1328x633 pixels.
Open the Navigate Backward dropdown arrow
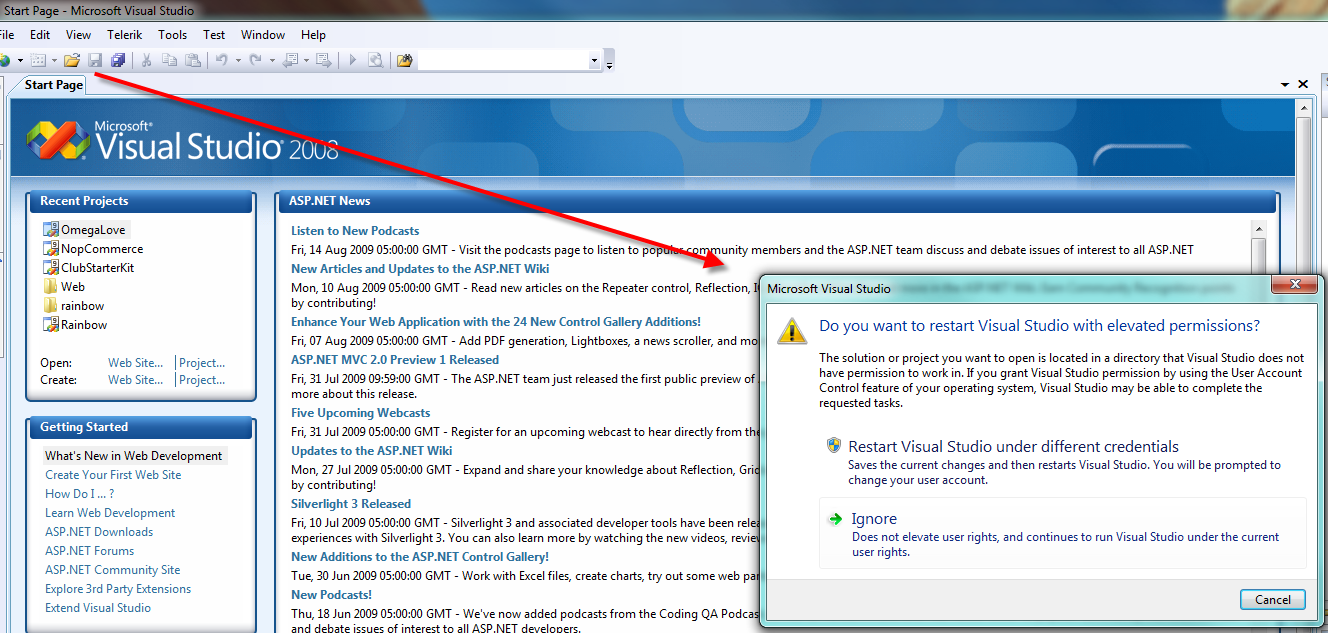click(x=306, y=61)
